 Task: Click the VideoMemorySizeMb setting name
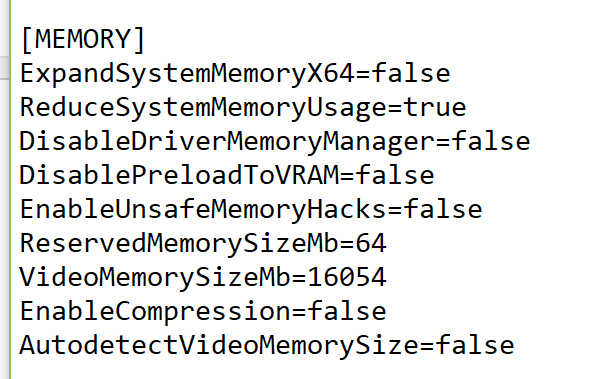tap(155, 278)
